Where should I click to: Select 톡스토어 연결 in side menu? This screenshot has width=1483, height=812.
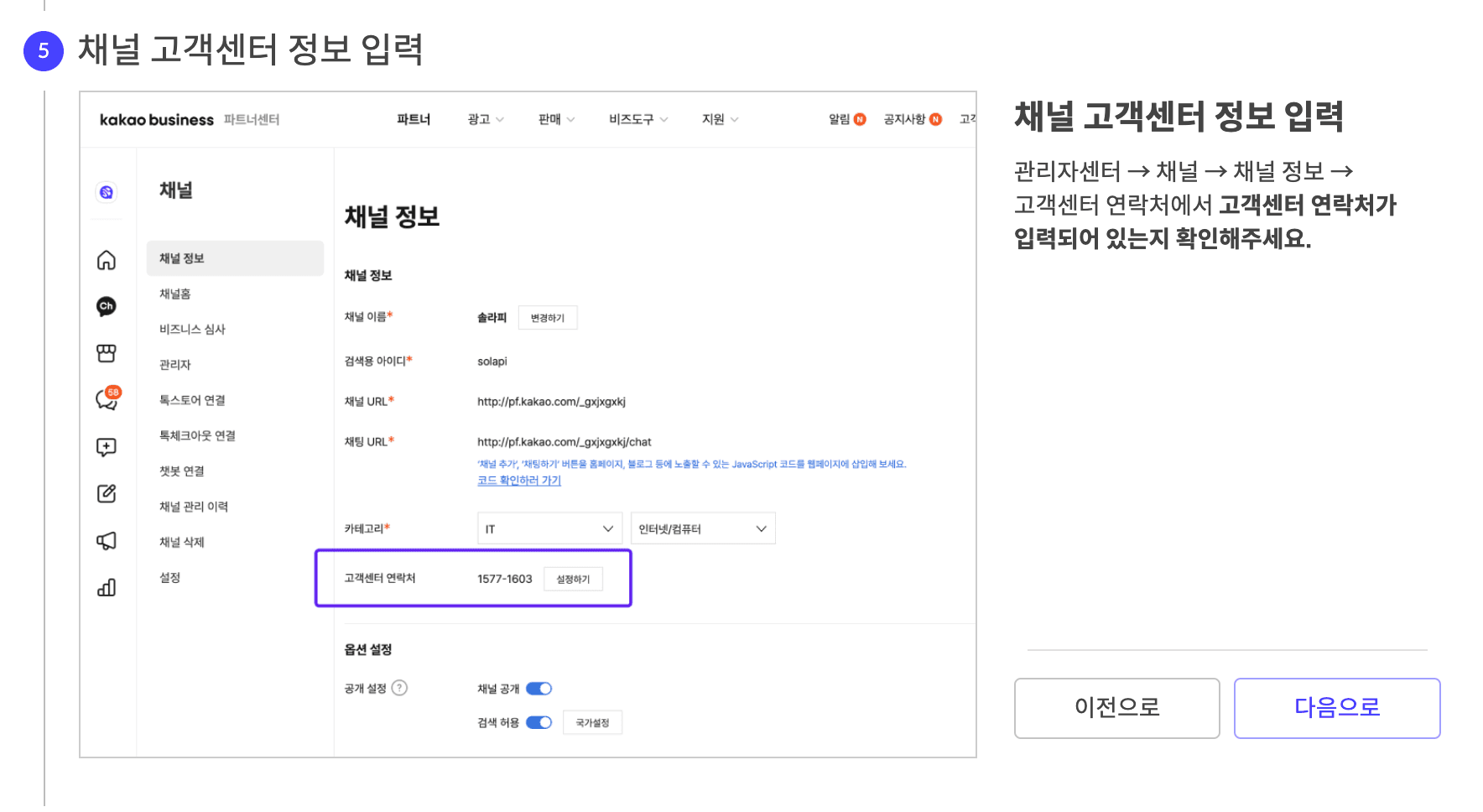coord(192,400)
